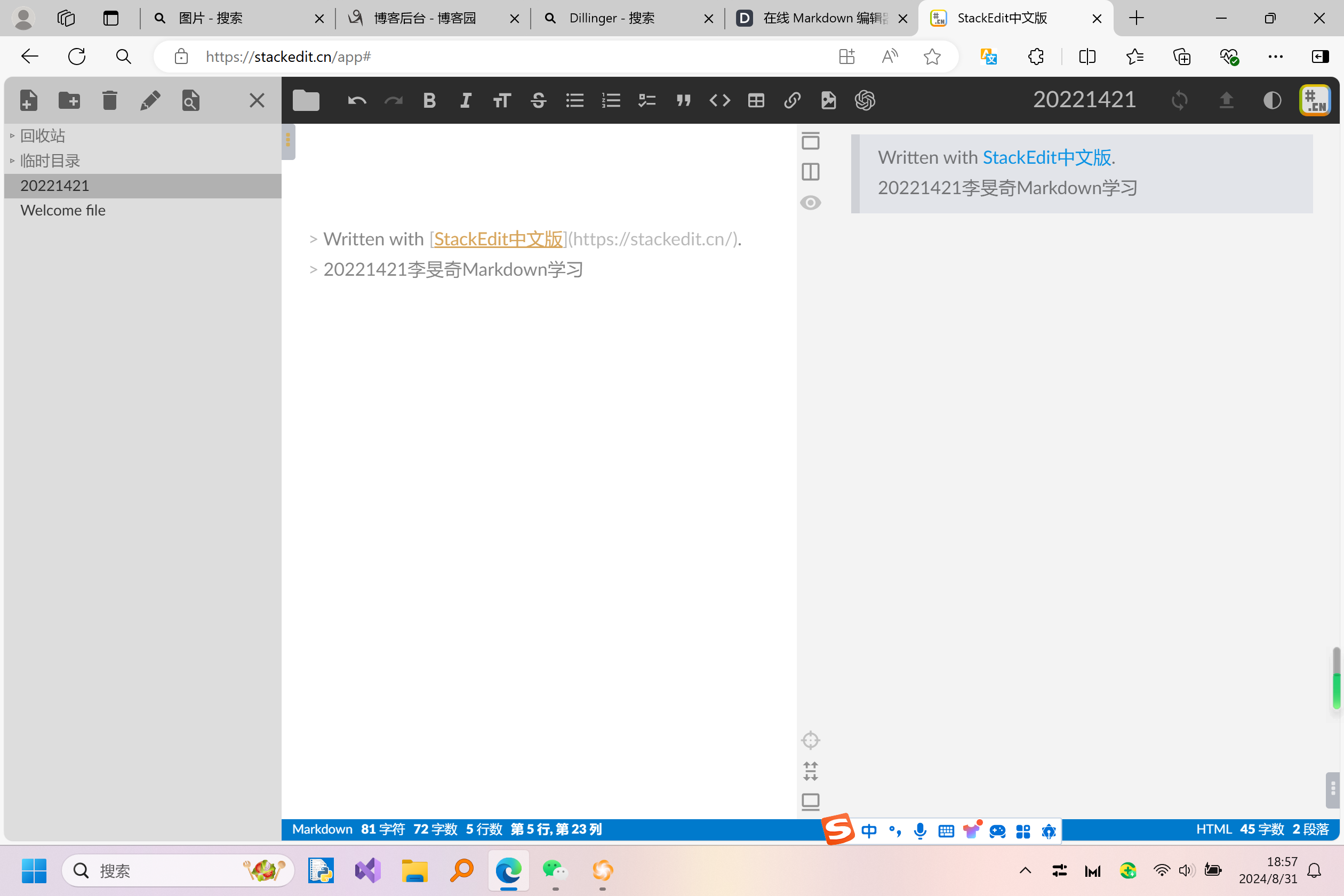1344x896 pixels.
Task: Toggle the status bar icon
Action: (810, 802)
